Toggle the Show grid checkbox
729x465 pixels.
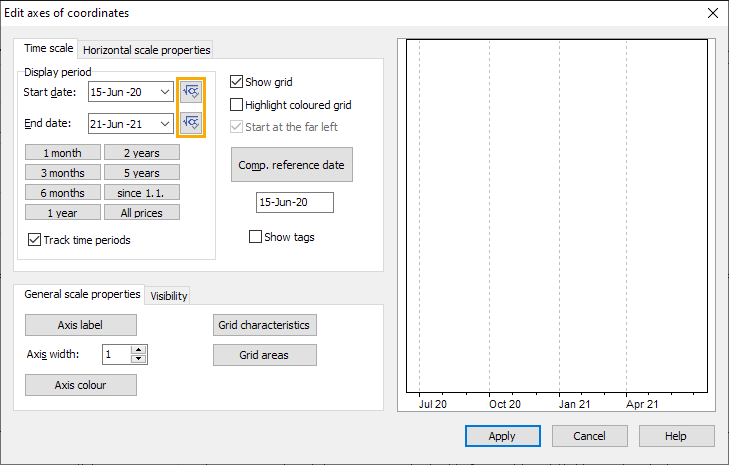coord(237,82)
